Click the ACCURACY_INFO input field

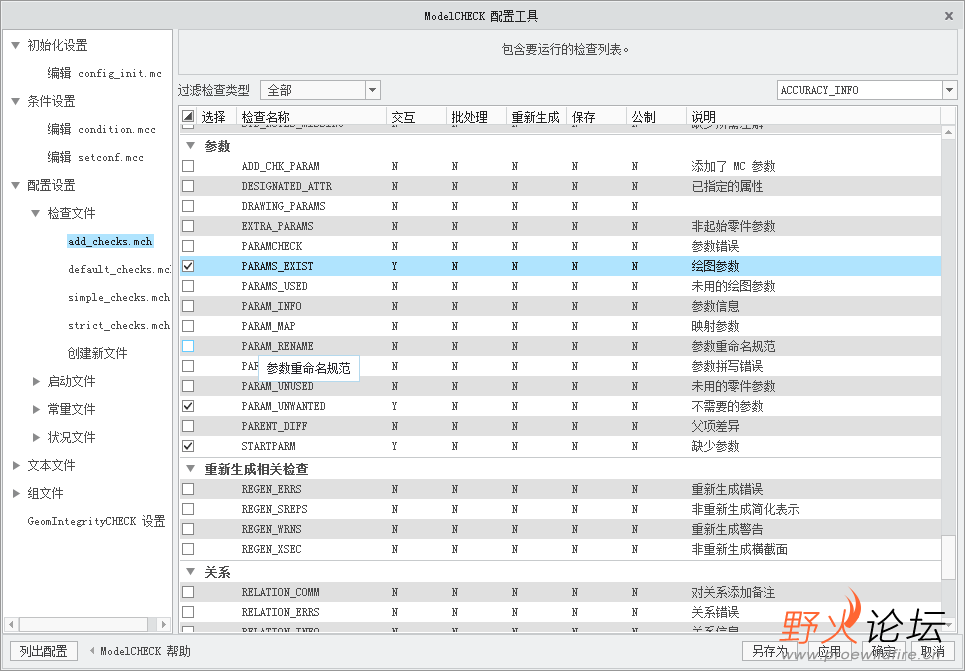tap(860, 90)
